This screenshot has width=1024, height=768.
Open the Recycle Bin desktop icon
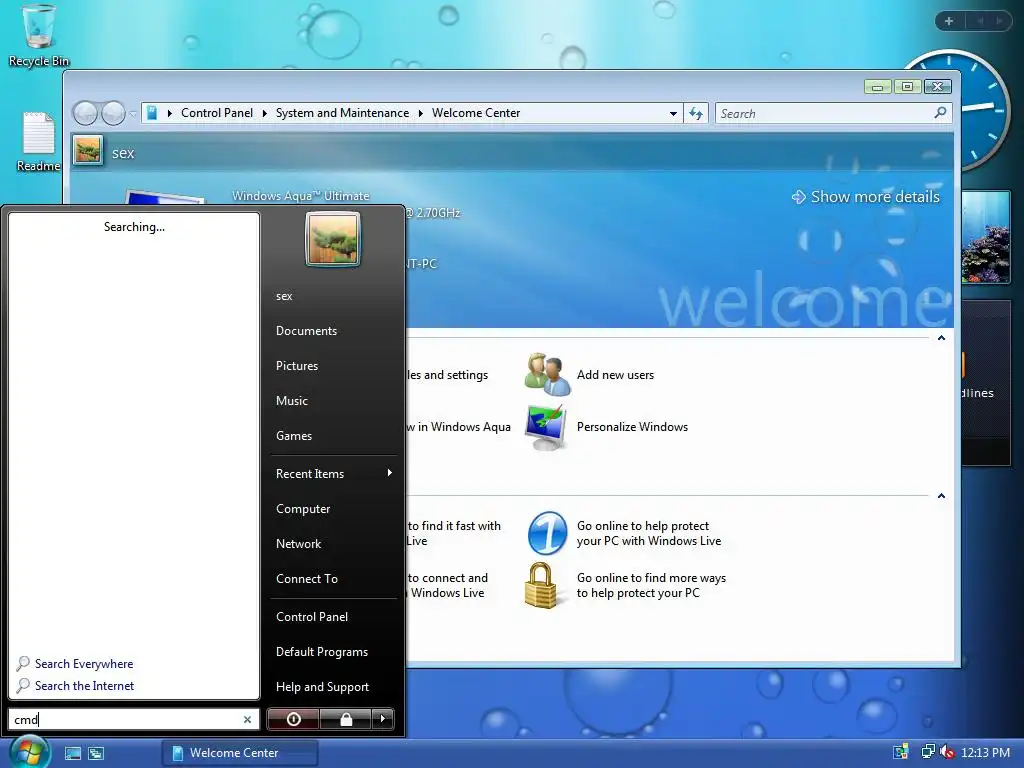pos(38,35)
